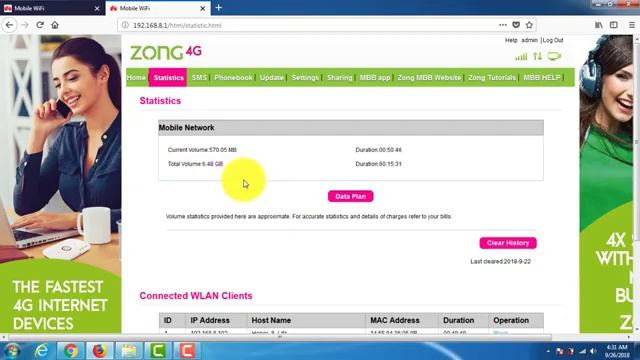The image size is (640, 360).
Task: Click the connected devices monitor icon
Action: (554, 56)
